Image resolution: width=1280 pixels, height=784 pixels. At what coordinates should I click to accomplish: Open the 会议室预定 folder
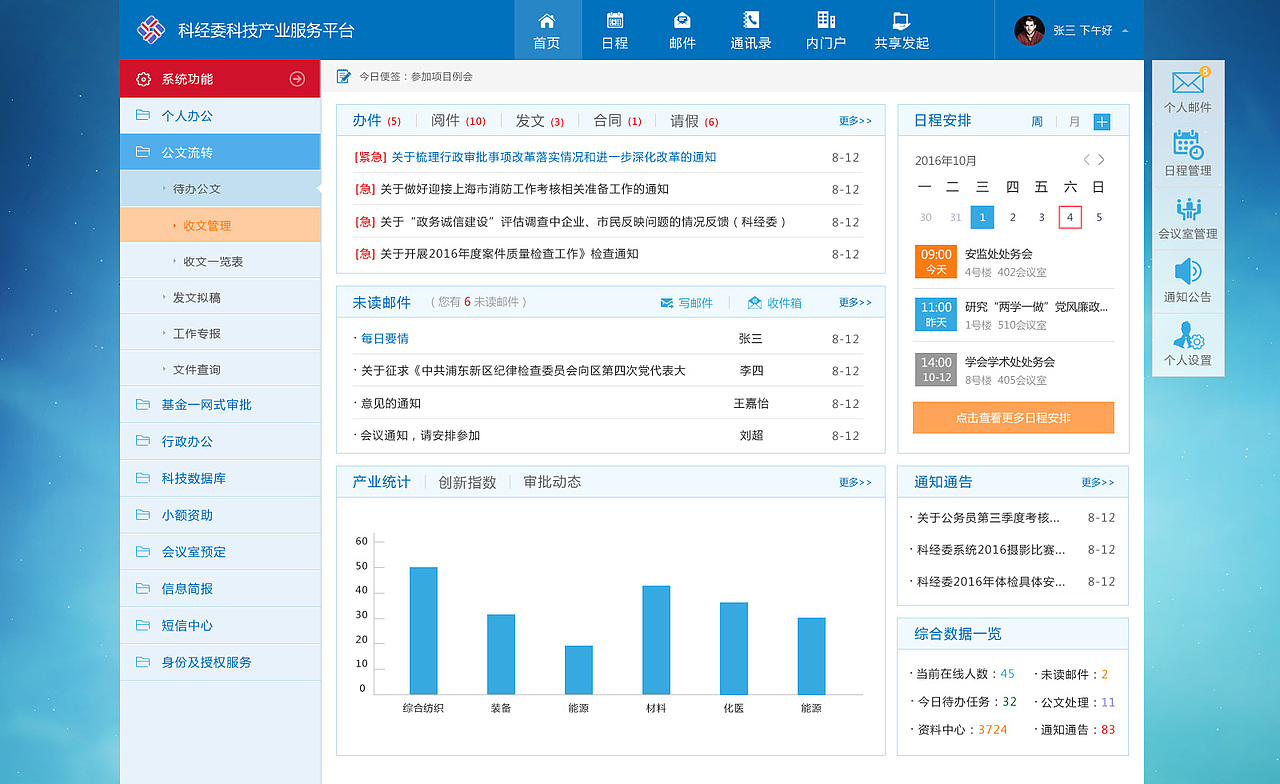click(220, 552)
